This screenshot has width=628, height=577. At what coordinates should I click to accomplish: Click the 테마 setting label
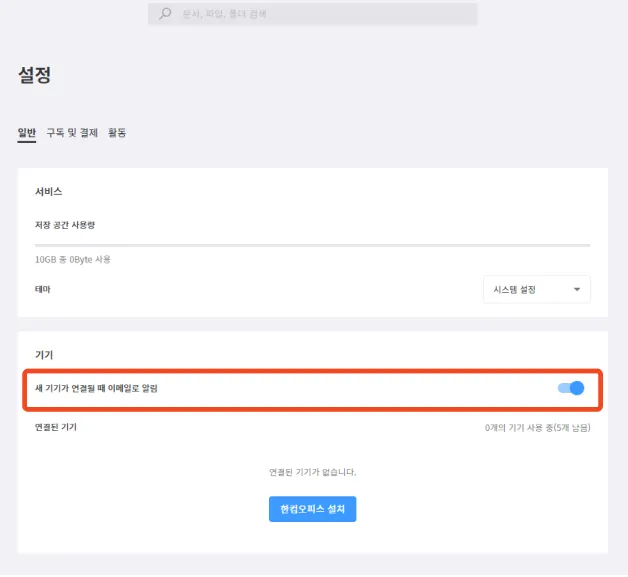(x=43, y=289)
